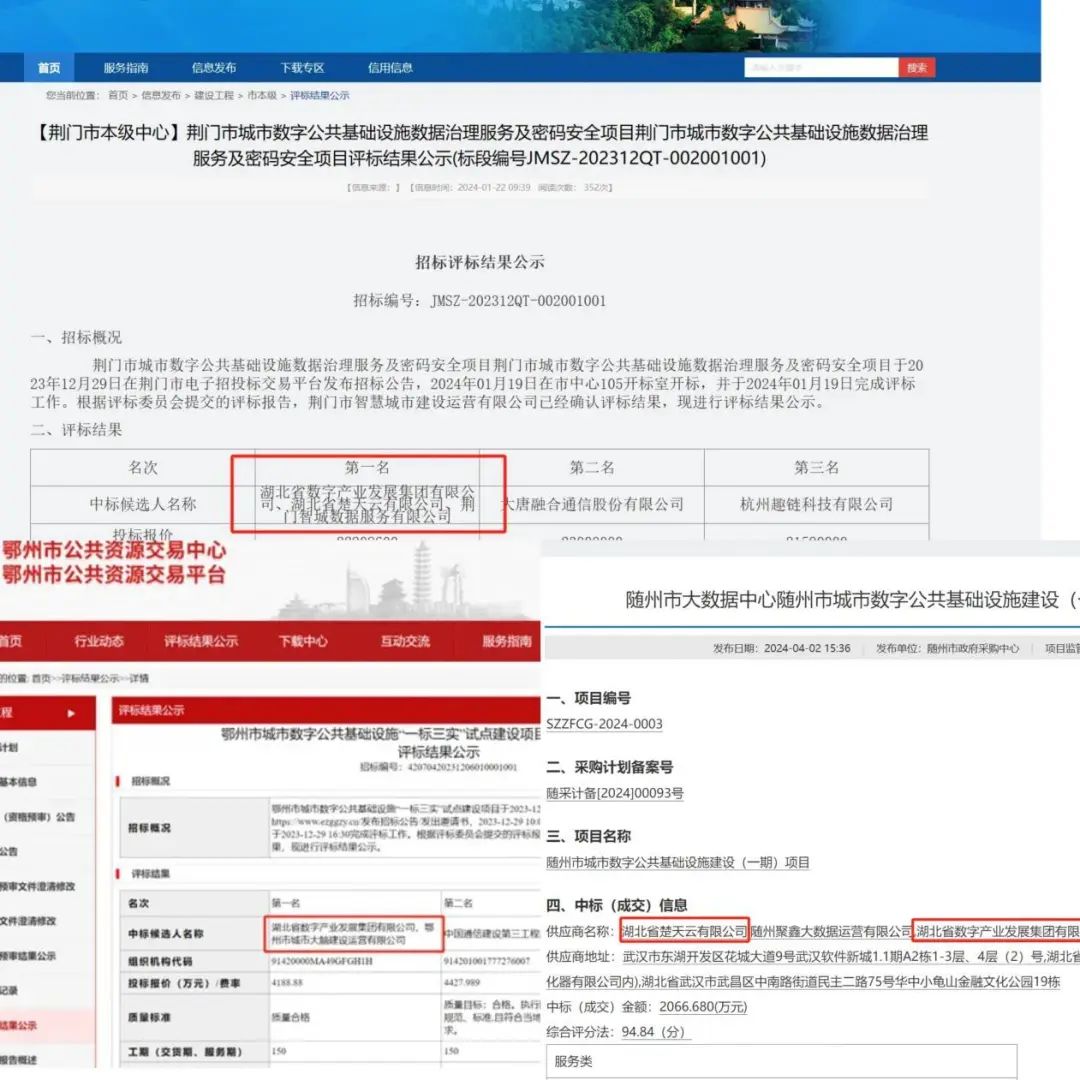Viewport: 1080px width, 1080px height.
Task: Click the 服务类 box on Suizhou page
Action: tap(782, 1061)
